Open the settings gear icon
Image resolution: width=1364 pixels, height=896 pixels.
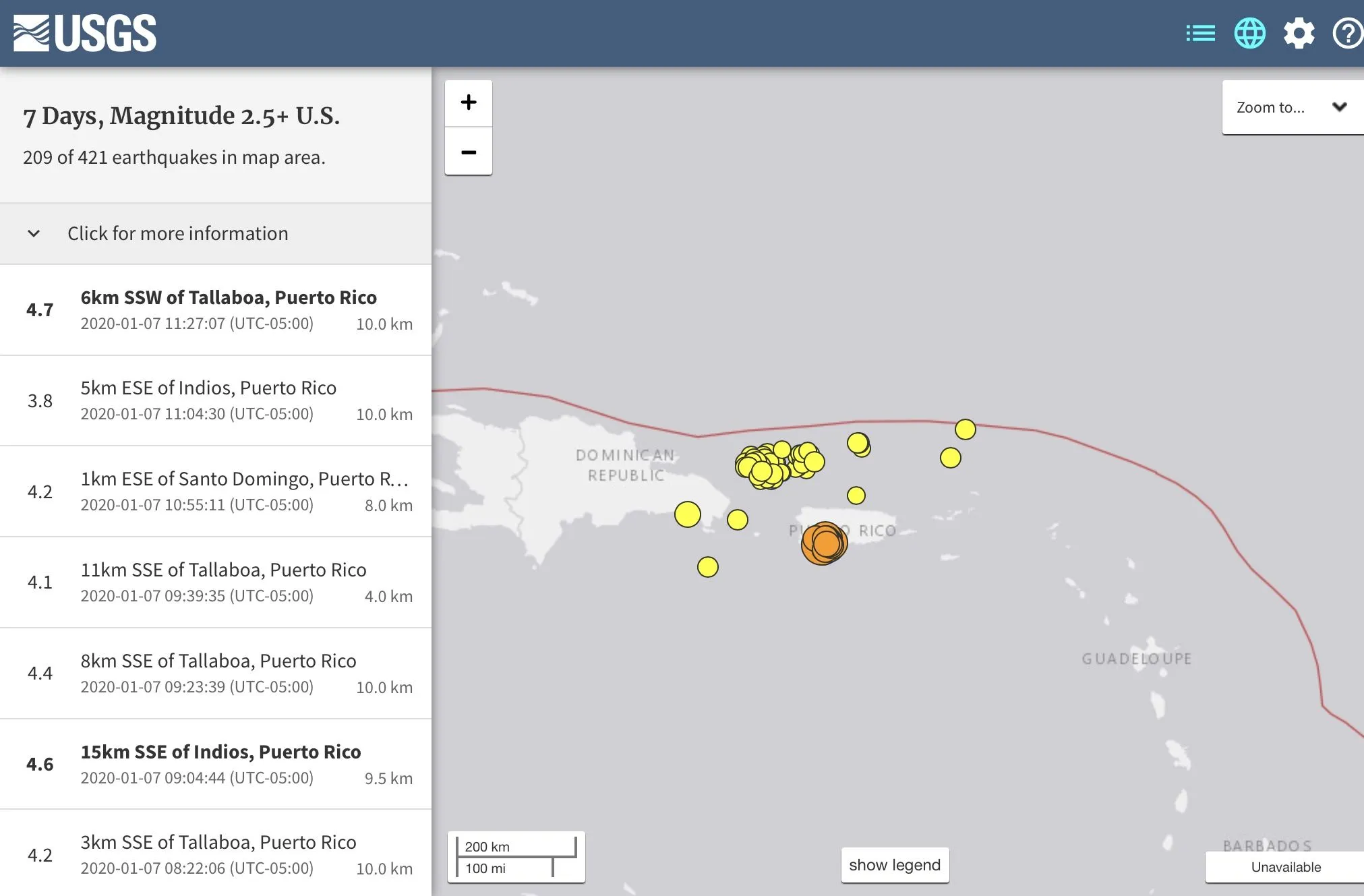point(1299,33)
